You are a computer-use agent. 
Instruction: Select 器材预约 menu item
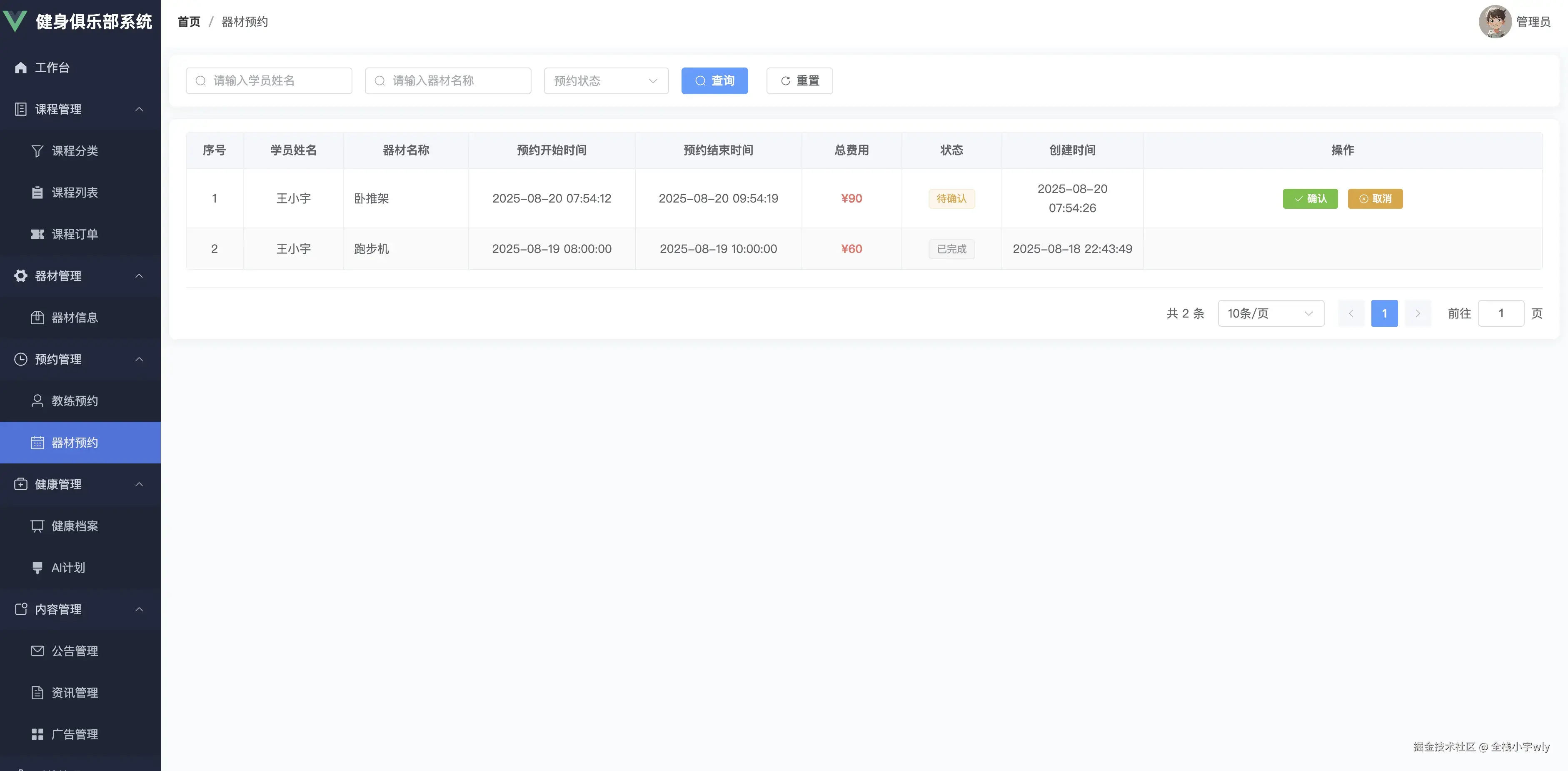coord(74,443)
